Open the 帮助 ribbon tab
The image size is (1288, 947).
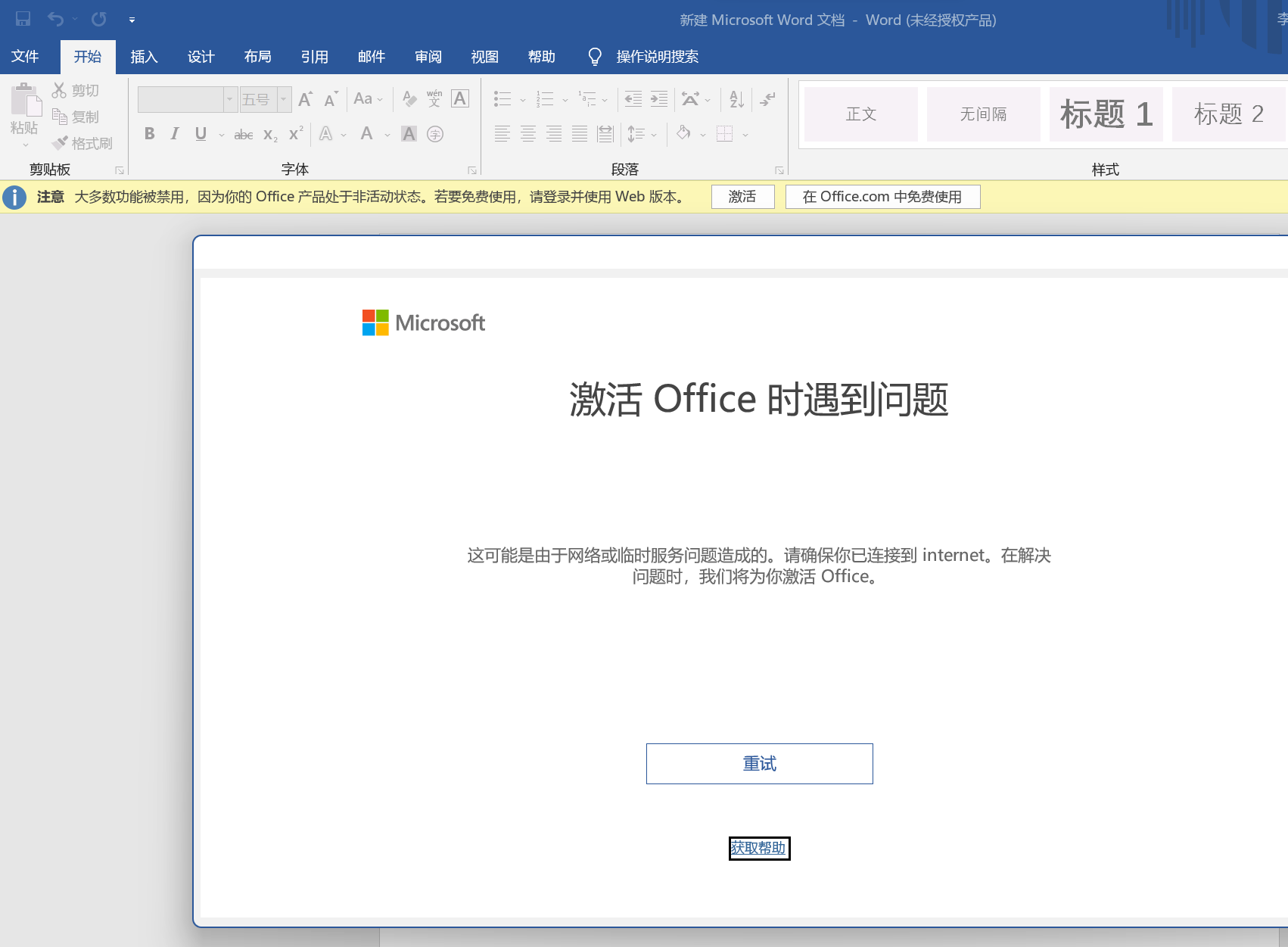coord(541,57)
